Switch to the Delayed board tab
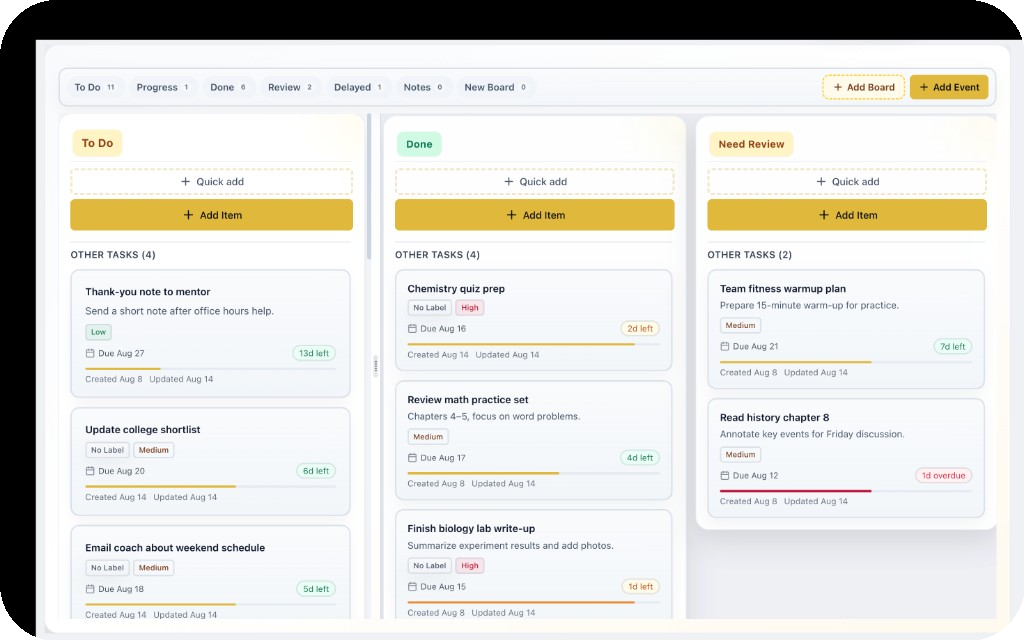Image resolution: width=1024 pixels, height=640 pixels. coord(357,87)
